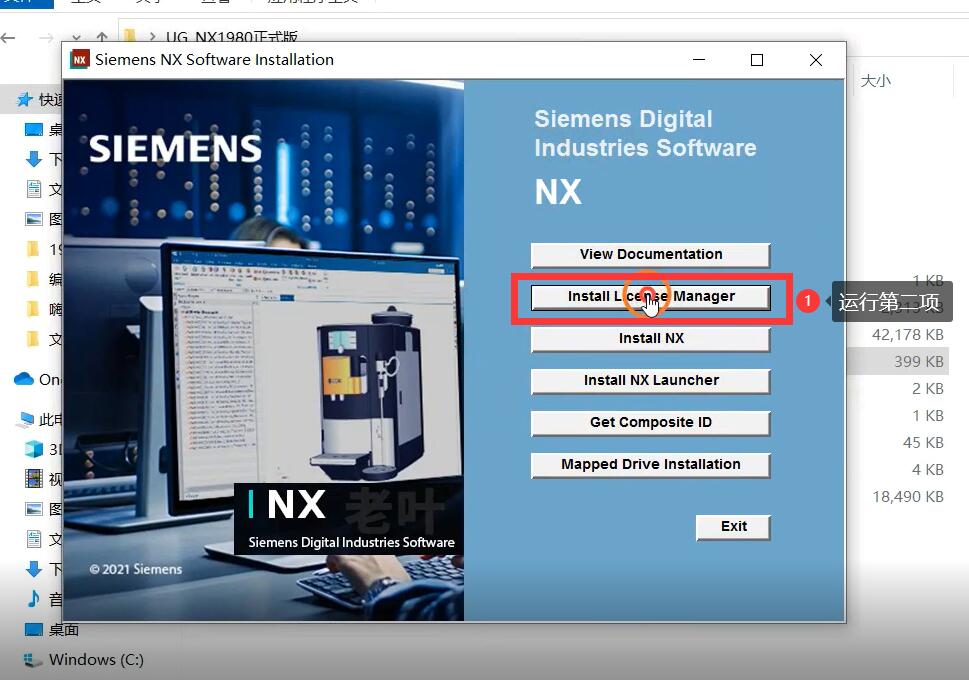Open Documents icon under Quick access
The height and width of the screenshot is (680, 969).
pyautogui.click(x=34, y=189)
